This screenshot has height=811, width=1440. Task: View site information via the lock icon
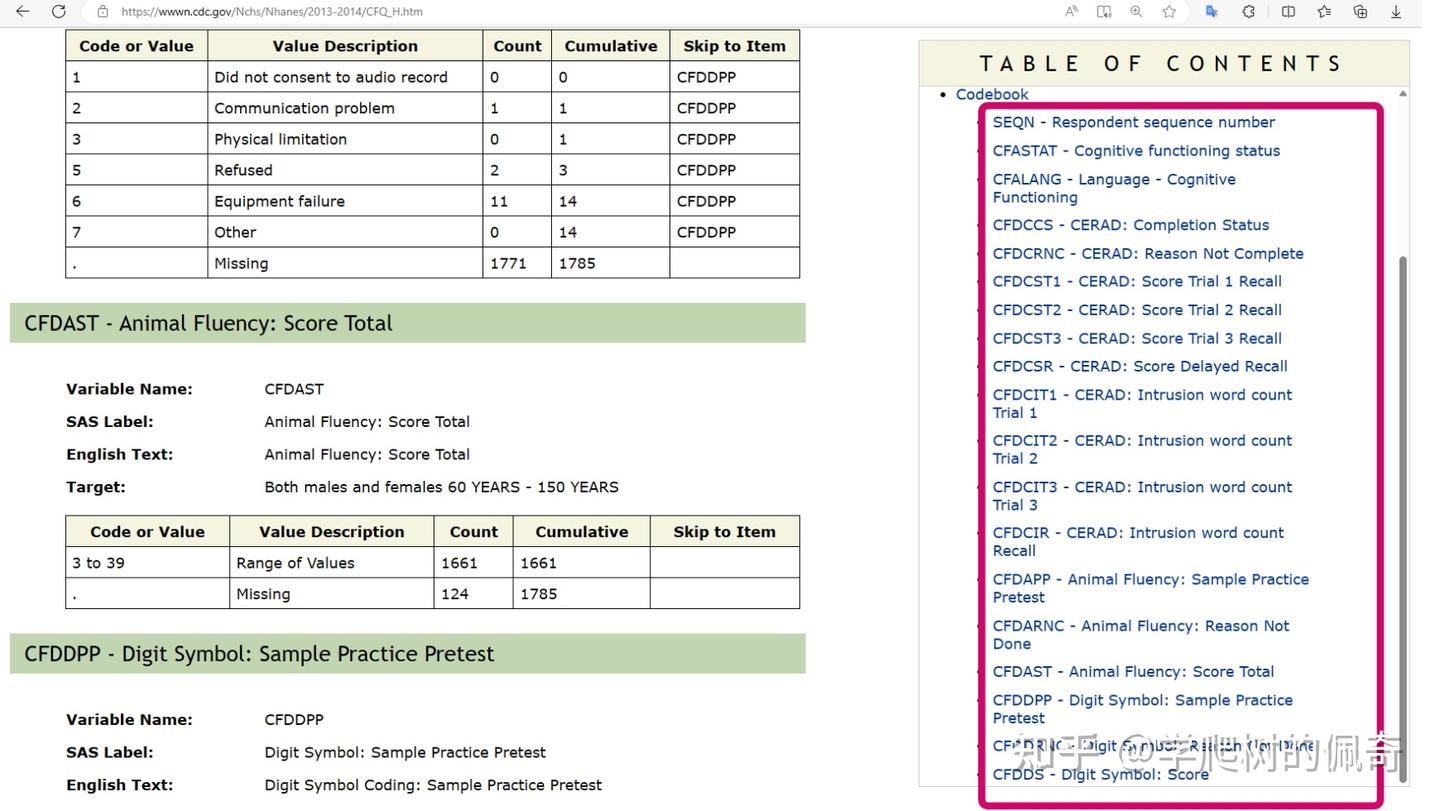pos(102,12)
